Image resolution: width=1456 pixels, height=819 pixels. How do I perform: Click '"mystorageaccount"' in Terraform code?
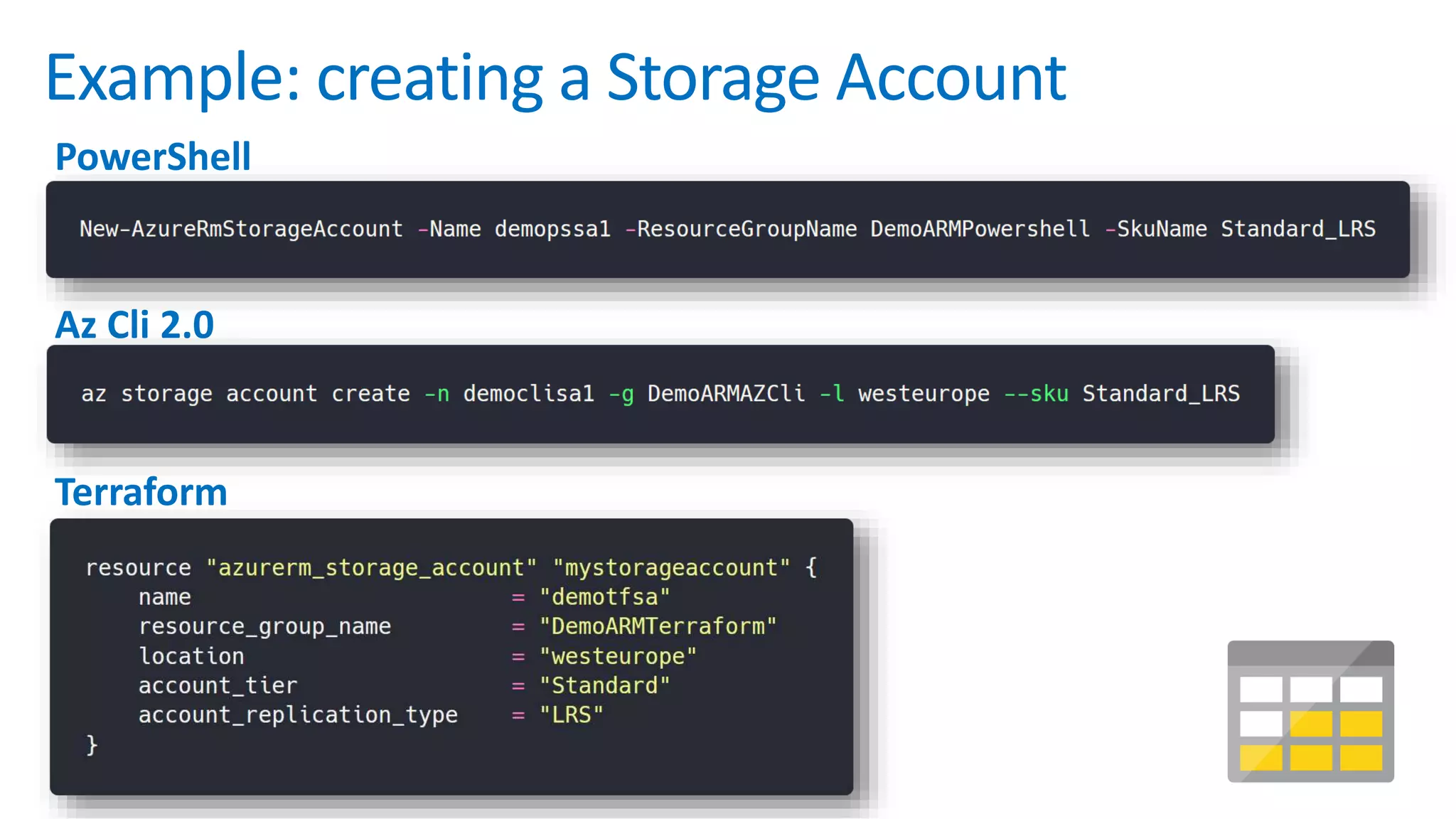[672, 568]
